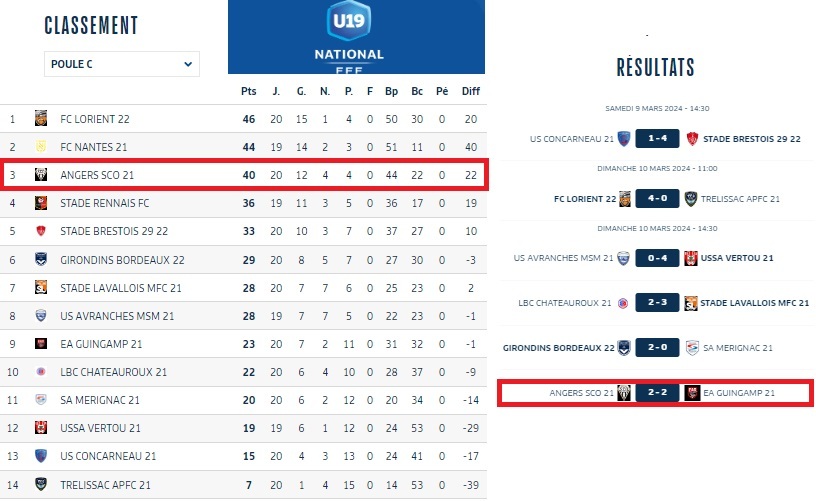Screen dimensions: 816x501
Task: Click the EA Guingamp 21 crest in standings
Action: pos(41,344)
